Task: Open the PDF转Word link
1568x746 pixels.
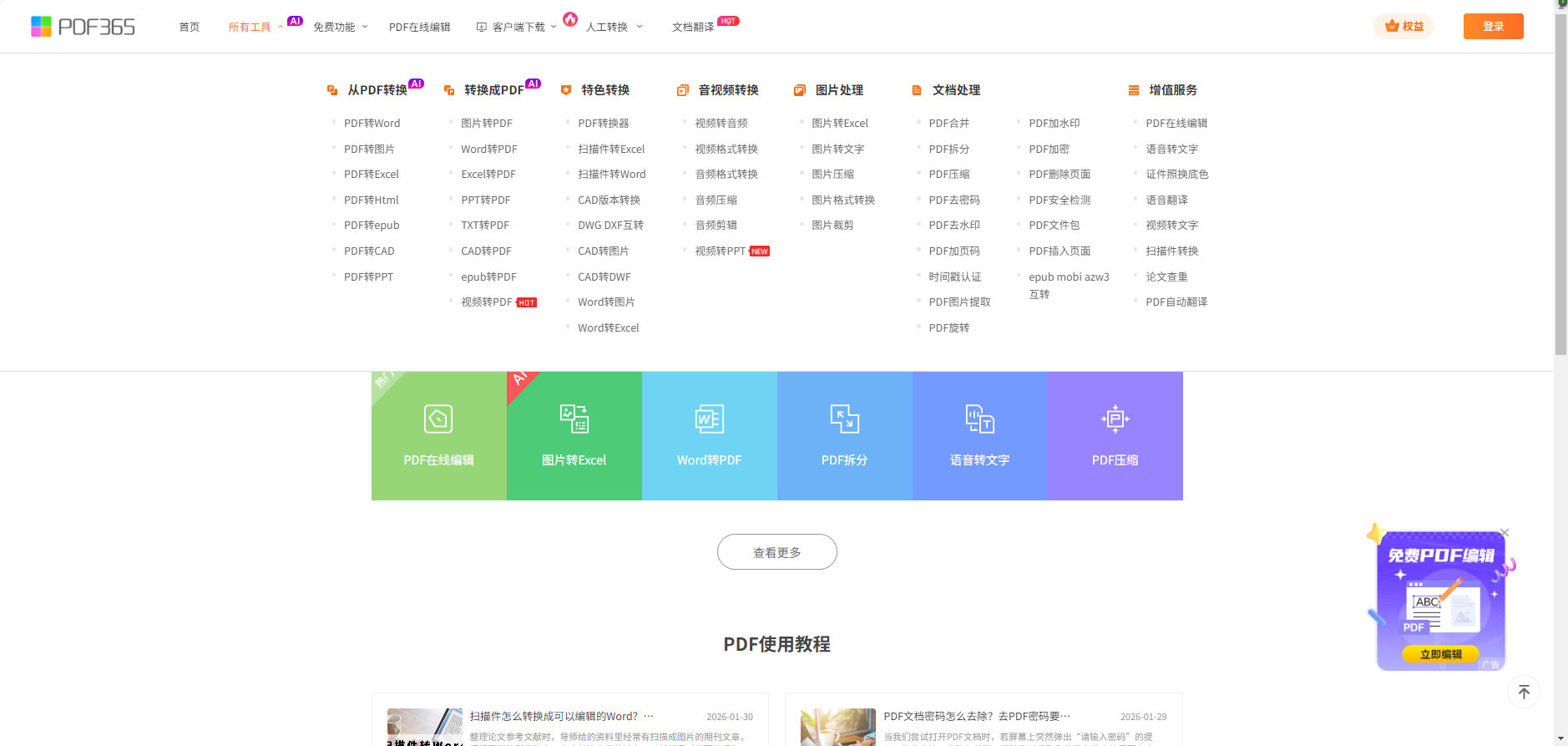Action: 372,124
